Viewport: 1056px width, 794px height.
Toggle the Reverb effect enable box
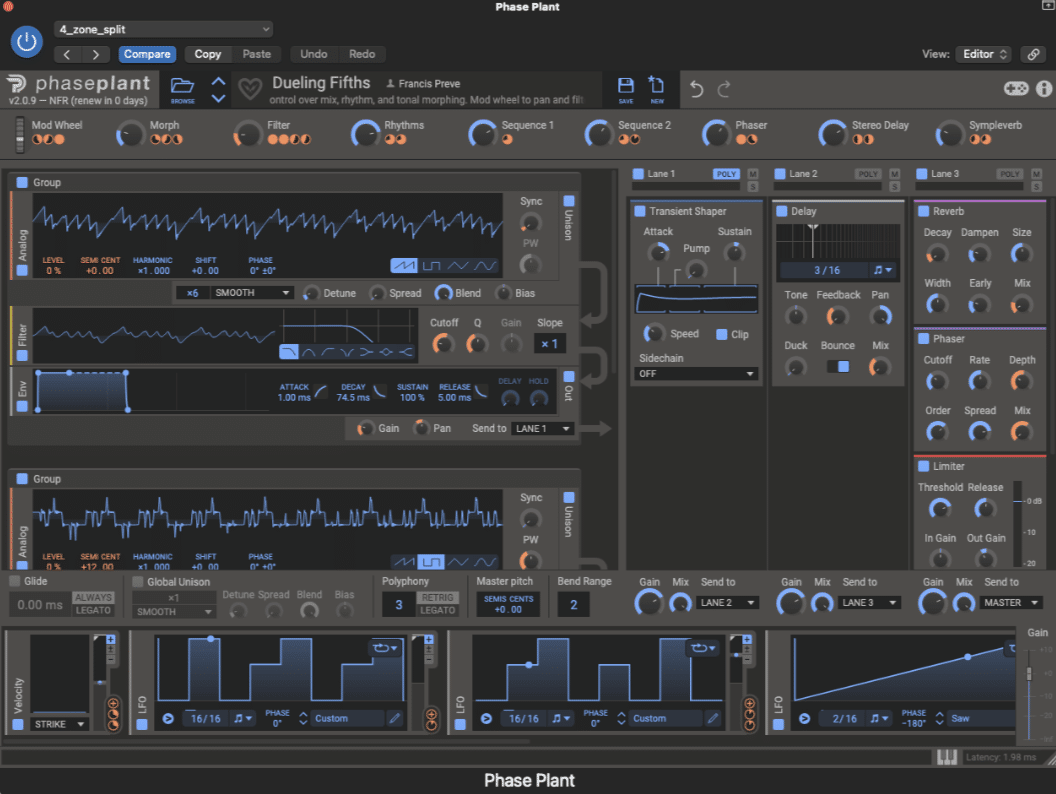pos(924,211)
